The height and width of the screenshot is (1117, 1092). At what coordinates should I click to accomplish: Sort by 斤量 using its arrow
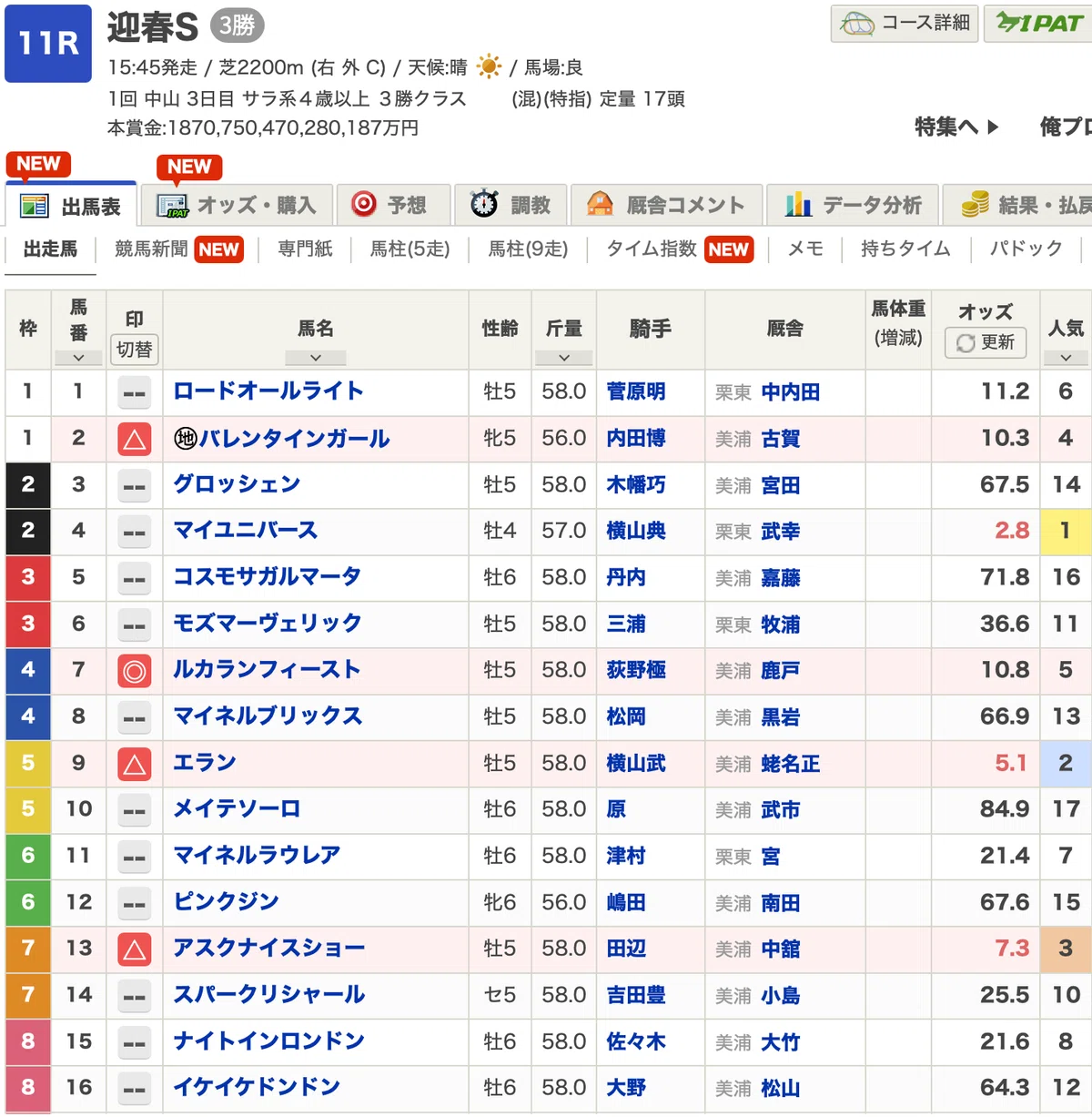(563, 358)
